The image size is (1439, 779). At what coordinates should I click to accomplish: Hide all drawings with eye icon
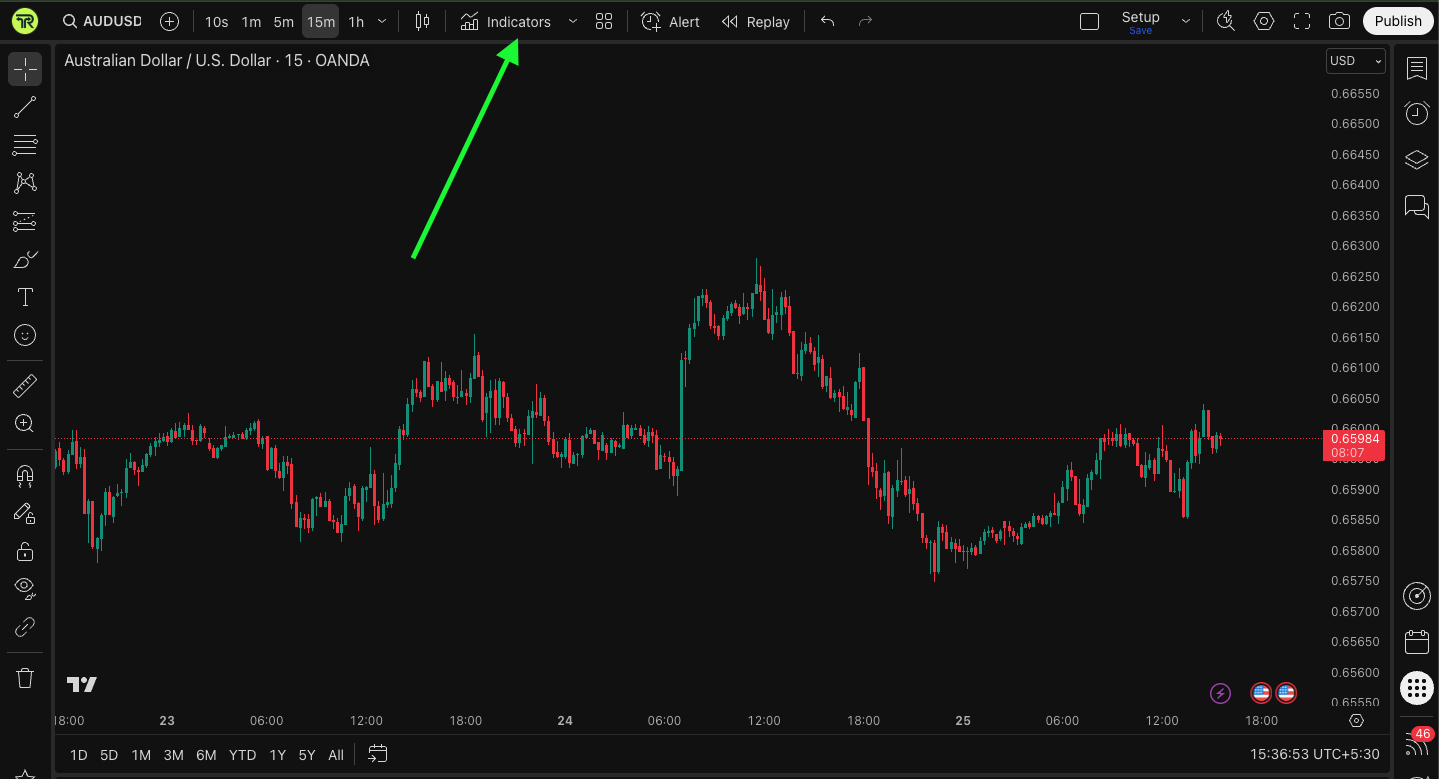[x=25, y=588]
